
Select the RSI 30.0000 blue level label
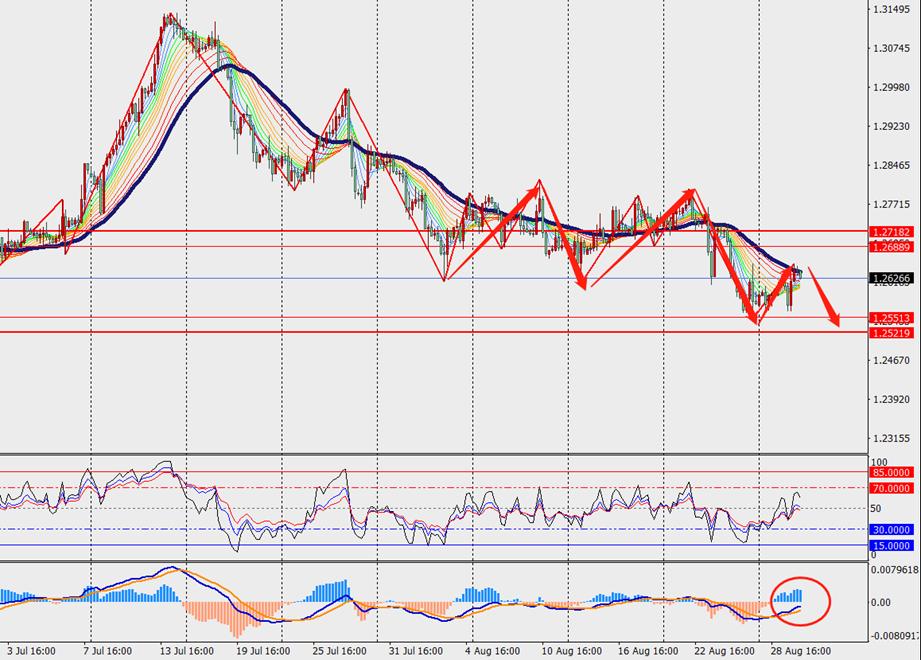tap(892, 530)
